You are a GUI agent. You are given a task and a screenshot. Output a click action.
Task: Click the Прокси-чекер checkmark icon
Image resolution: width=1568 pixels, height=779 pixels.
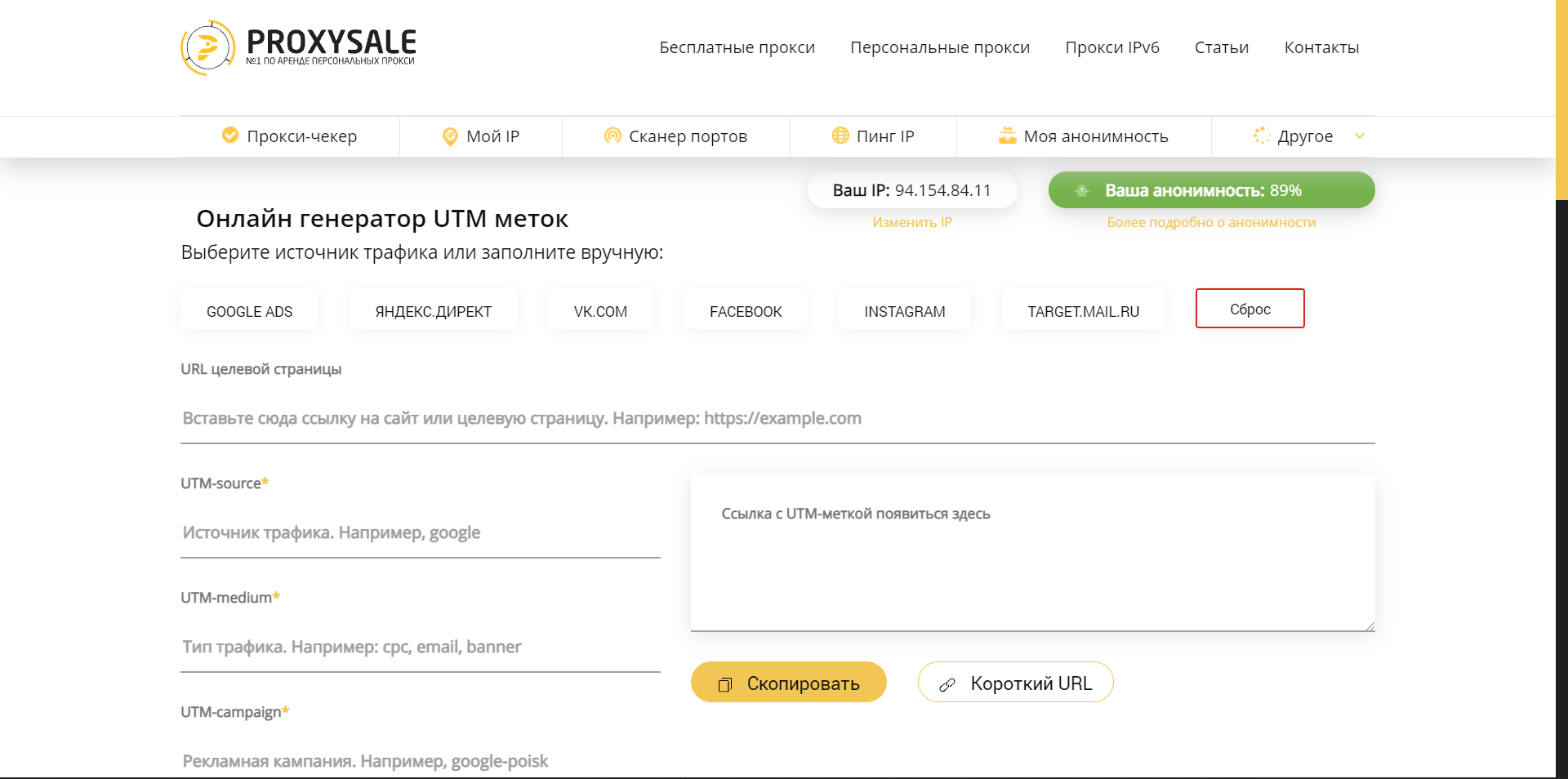point(230,135)
